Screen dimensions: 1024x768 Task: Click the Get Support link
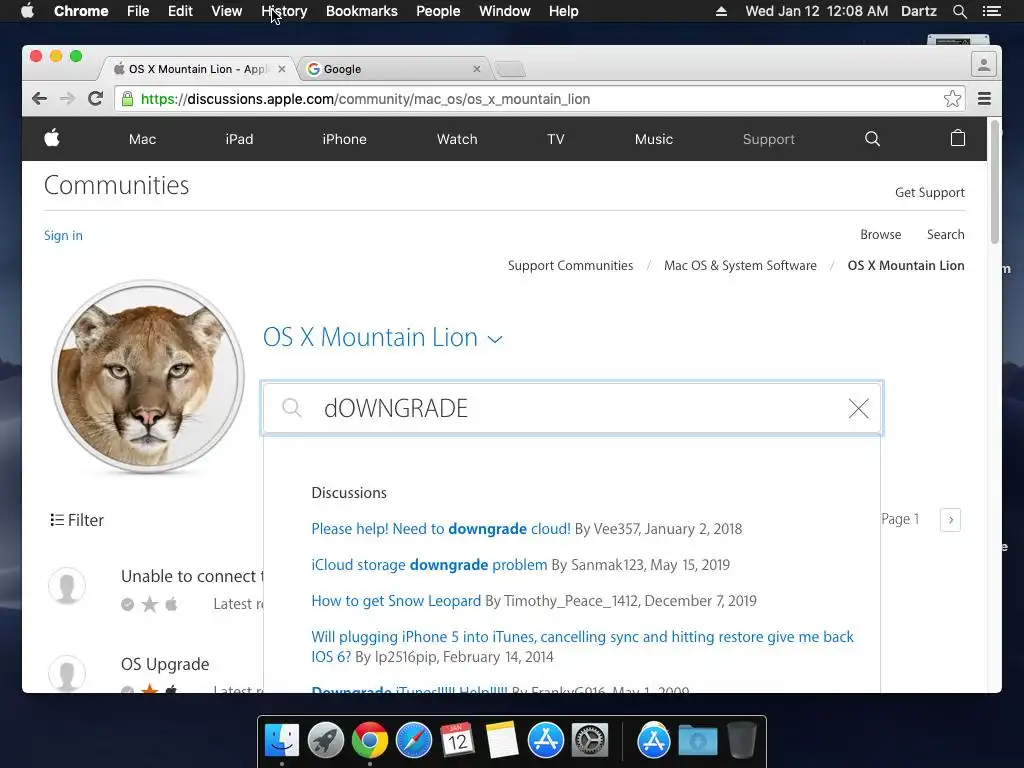929,192
